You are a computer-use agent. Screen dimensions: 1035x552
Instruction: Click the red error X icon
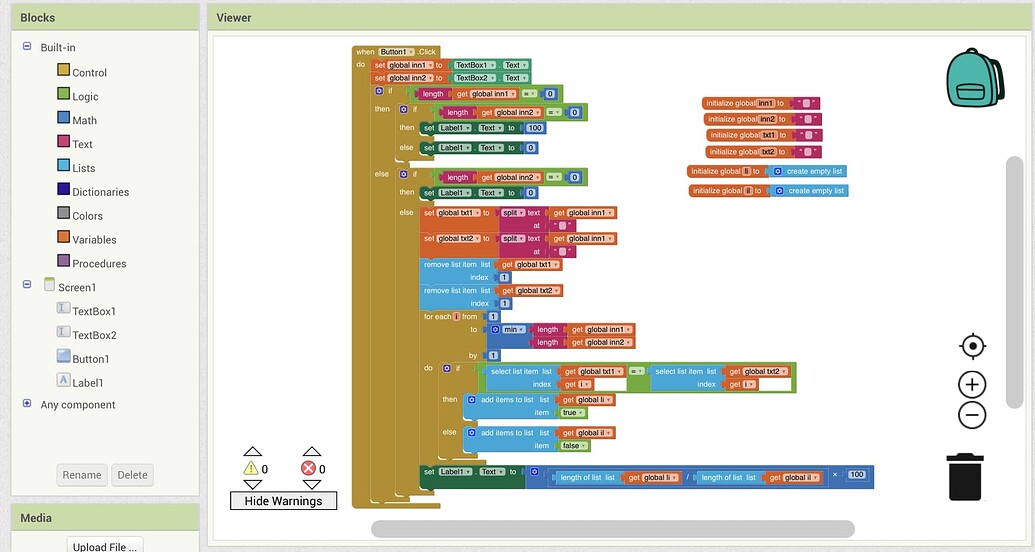(309, 468)
